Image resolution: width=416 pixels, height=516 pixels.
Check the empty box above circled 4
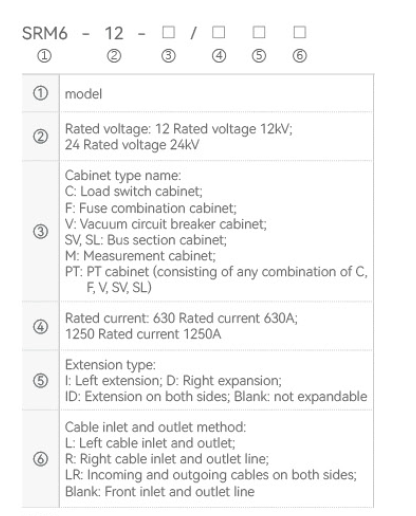[x=219, y=32]
